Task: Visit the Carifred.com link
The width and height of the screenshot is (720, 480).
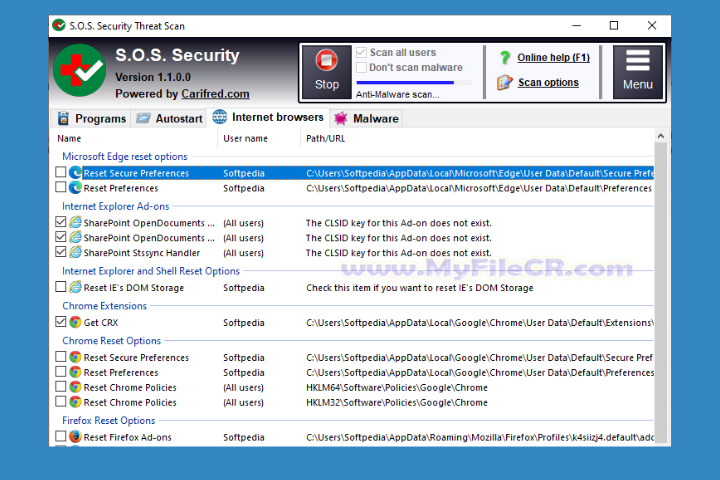Action: pos(215,94)
